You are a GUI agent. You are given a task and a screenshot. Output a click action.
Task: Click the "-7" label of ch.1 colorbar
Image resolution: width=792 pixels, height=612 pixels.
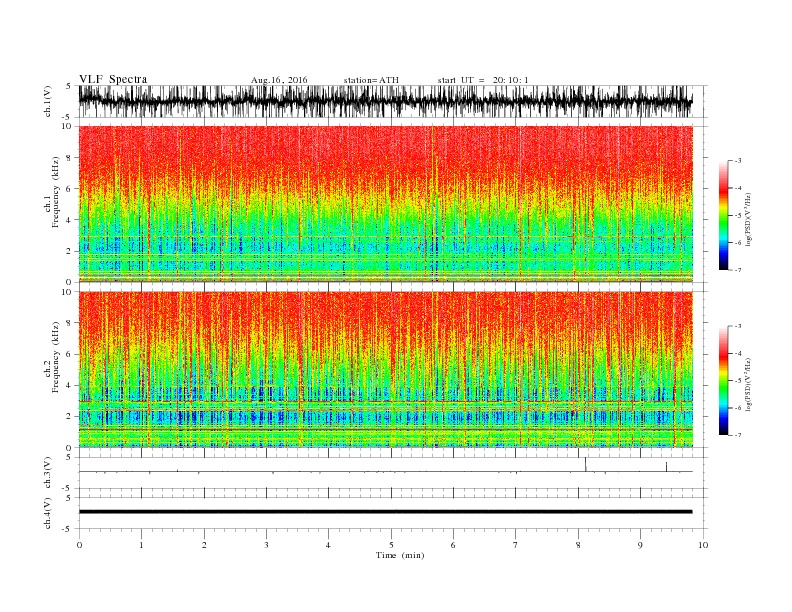pos(736,270)
